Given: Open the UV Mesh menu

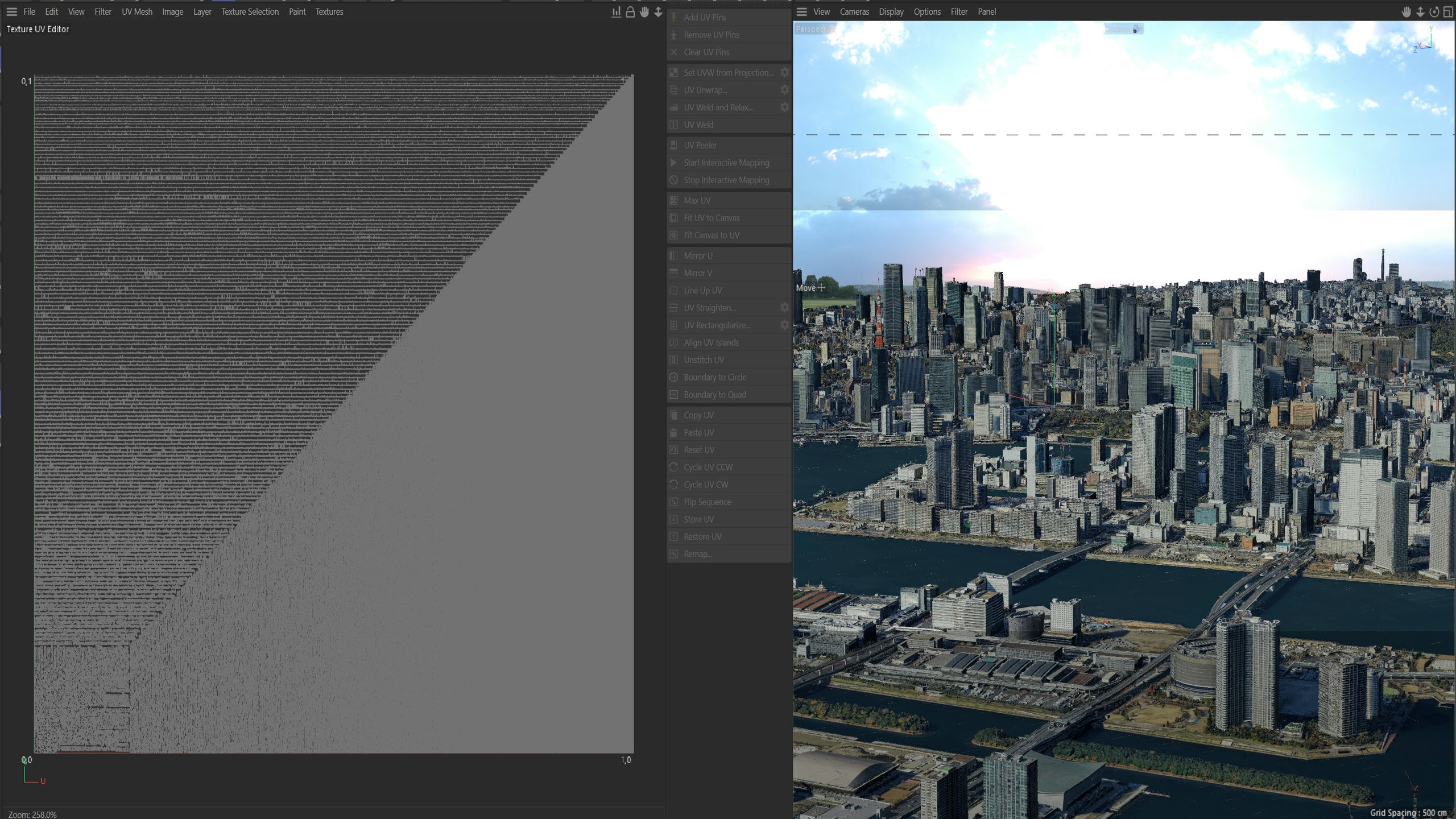Looking at the screenshot, I should [x=137, y=11].
